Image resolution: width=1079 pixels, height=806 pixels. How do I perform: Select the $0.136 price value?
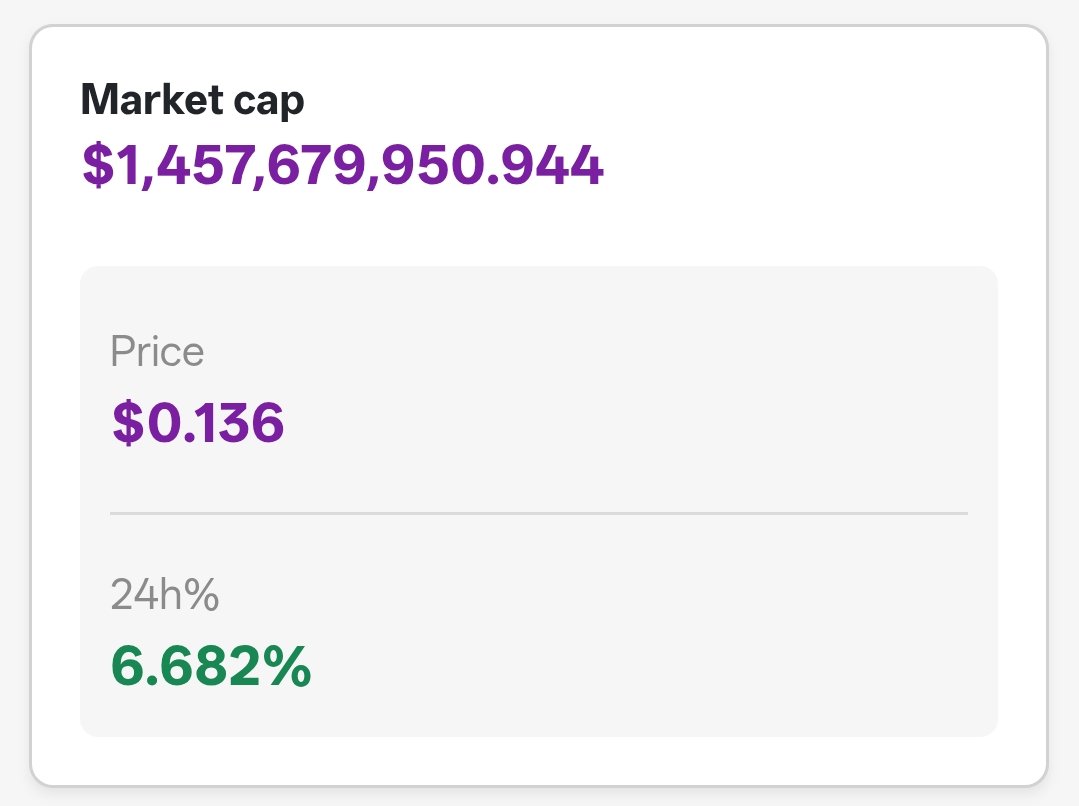pos(197,421)
